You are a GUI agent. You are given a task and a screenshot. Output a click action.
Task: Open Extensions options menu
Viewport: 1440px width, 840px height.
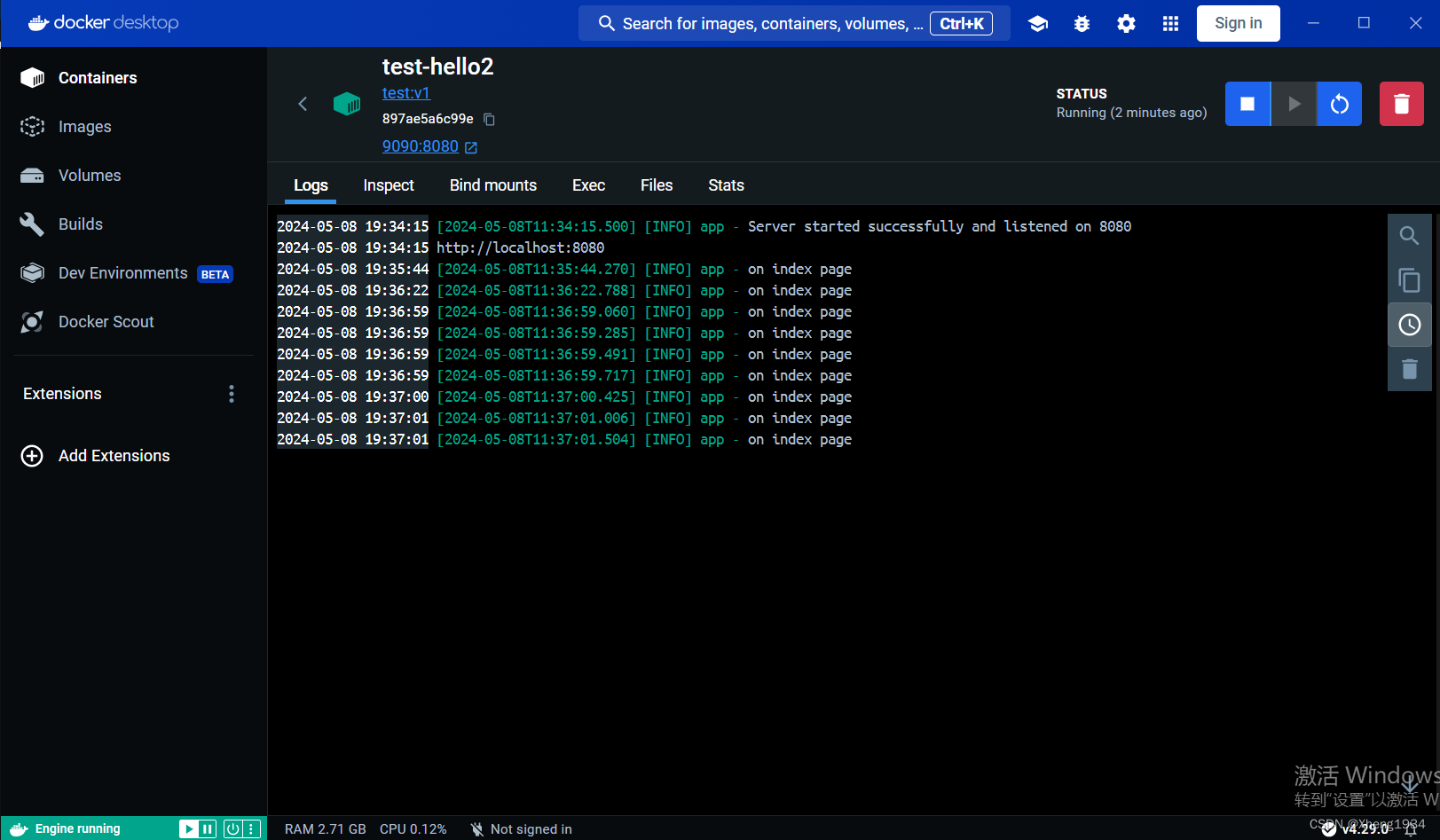[231, 393]
